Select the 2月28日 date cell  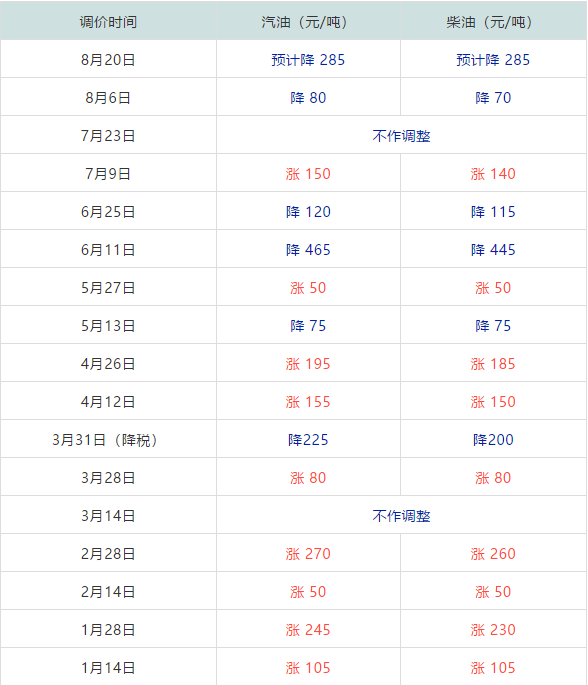(108, 554)
